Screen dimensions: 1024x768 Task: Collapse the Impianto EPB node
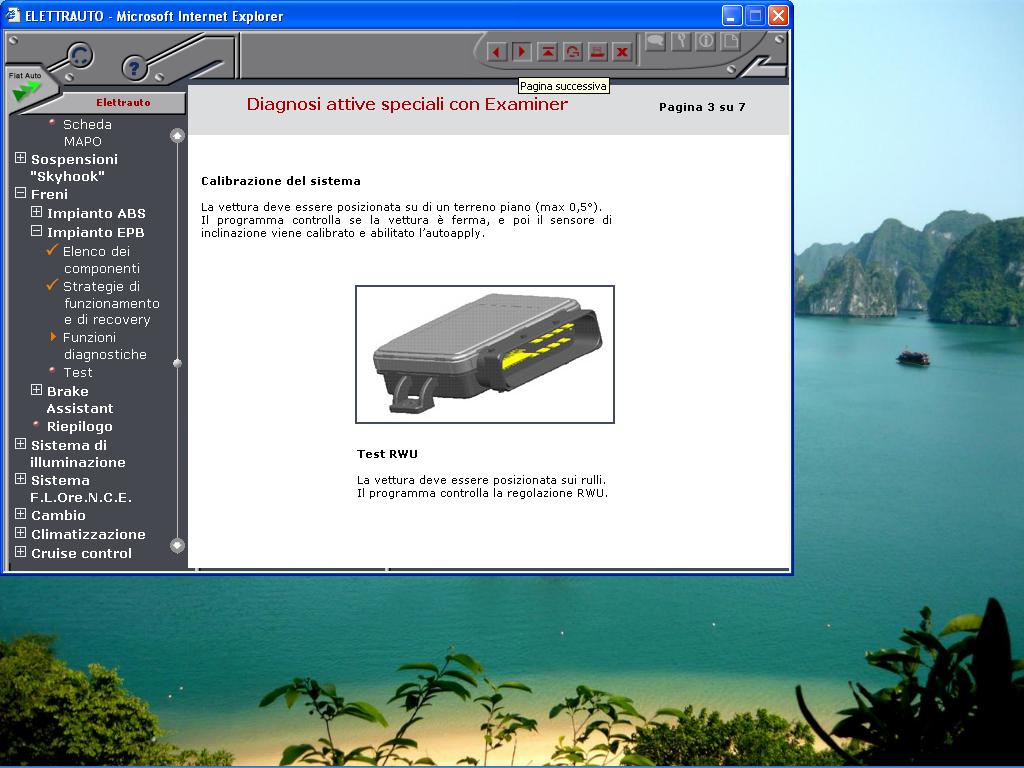(37, 231)
